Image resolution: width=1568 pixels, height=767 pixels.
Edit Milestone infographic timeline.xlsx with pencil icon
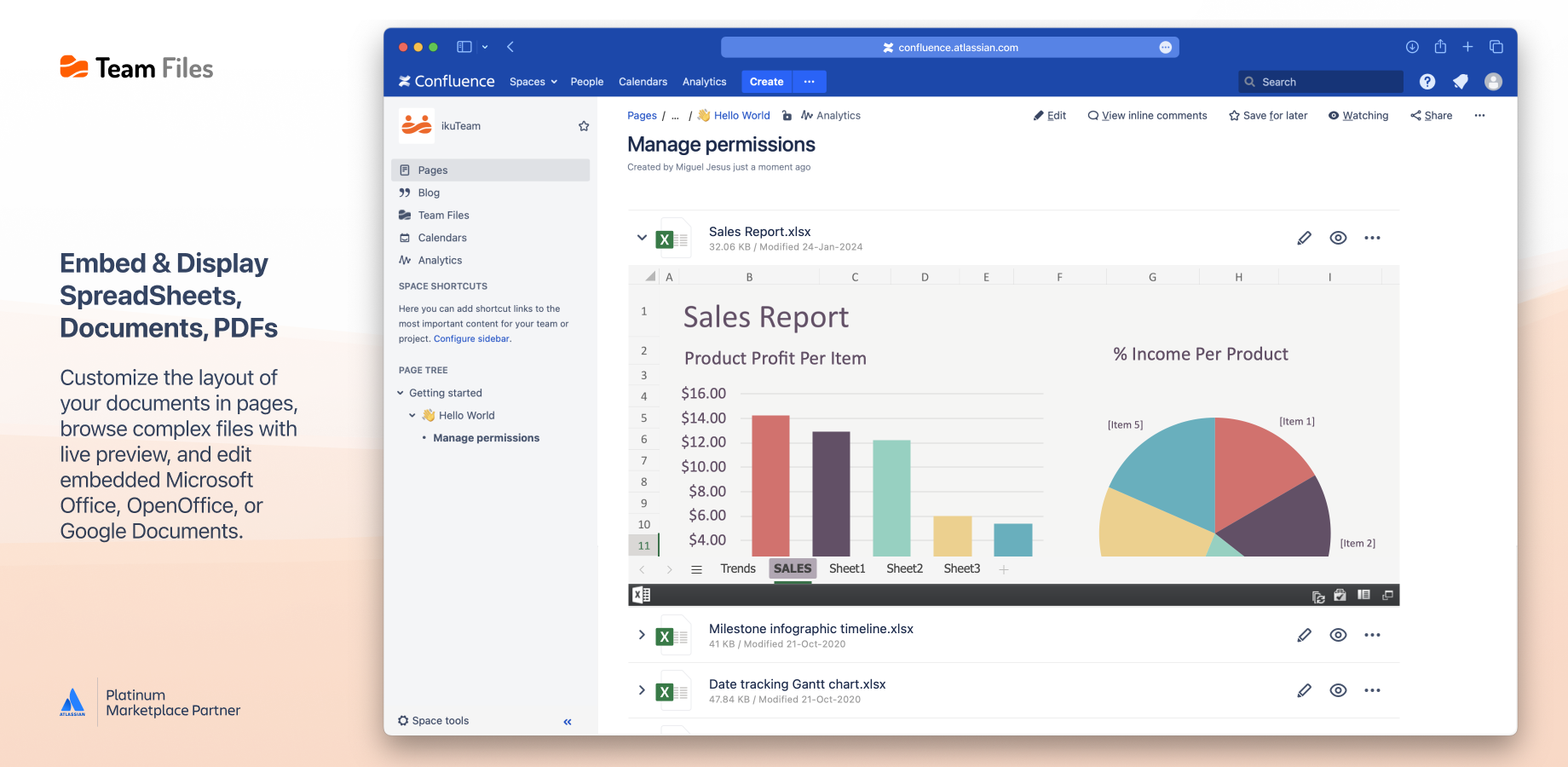click(x=1304, y=635)
